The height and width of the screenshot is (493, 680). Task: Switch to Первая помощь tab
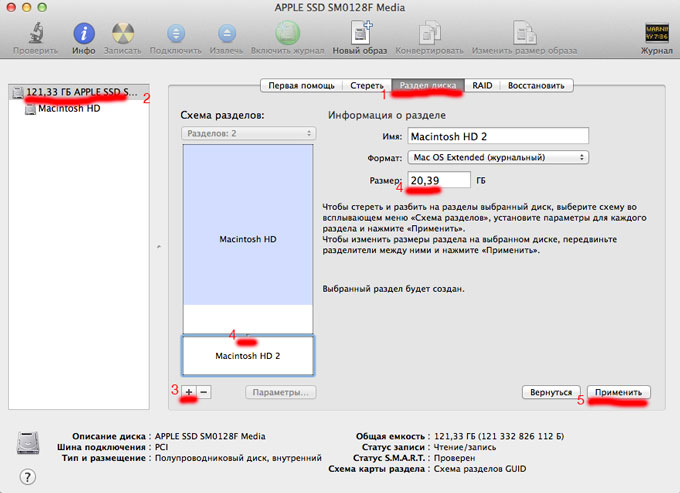(301, 85)
